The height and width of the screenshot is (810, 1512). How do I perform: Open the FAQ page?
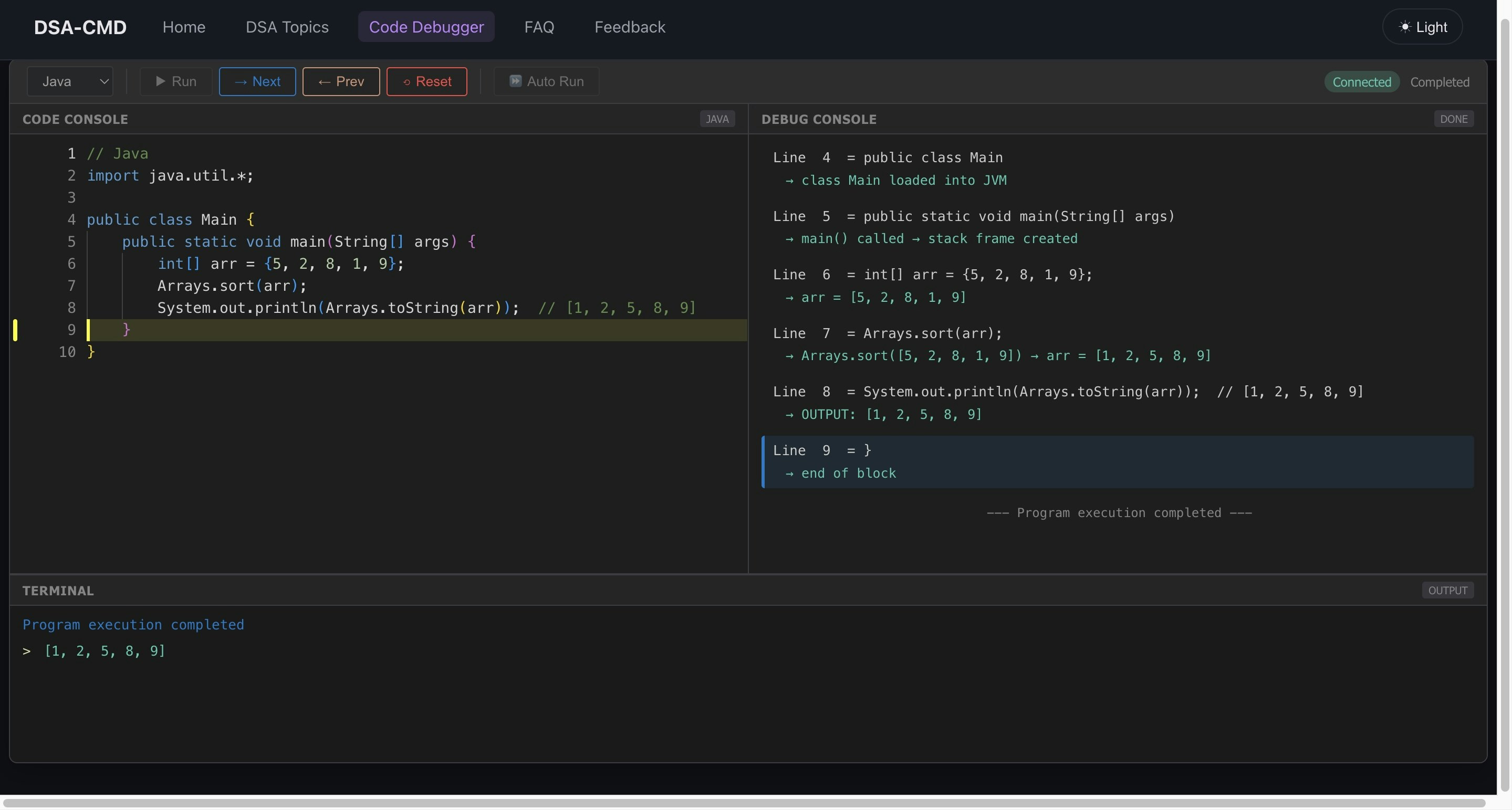tap(539, 27)
